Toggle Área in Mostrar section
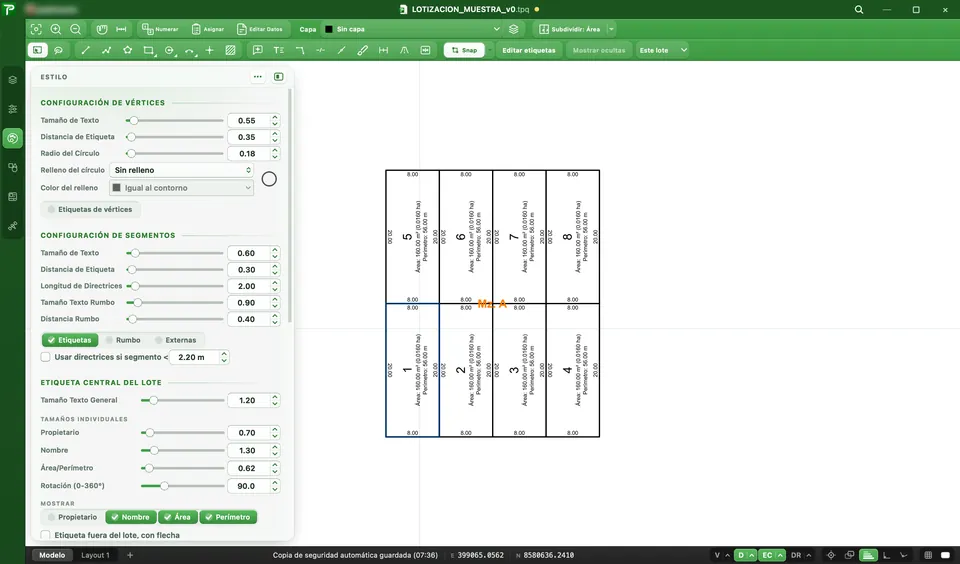Viewport: 960px width, 564px height. click(177, 517)
